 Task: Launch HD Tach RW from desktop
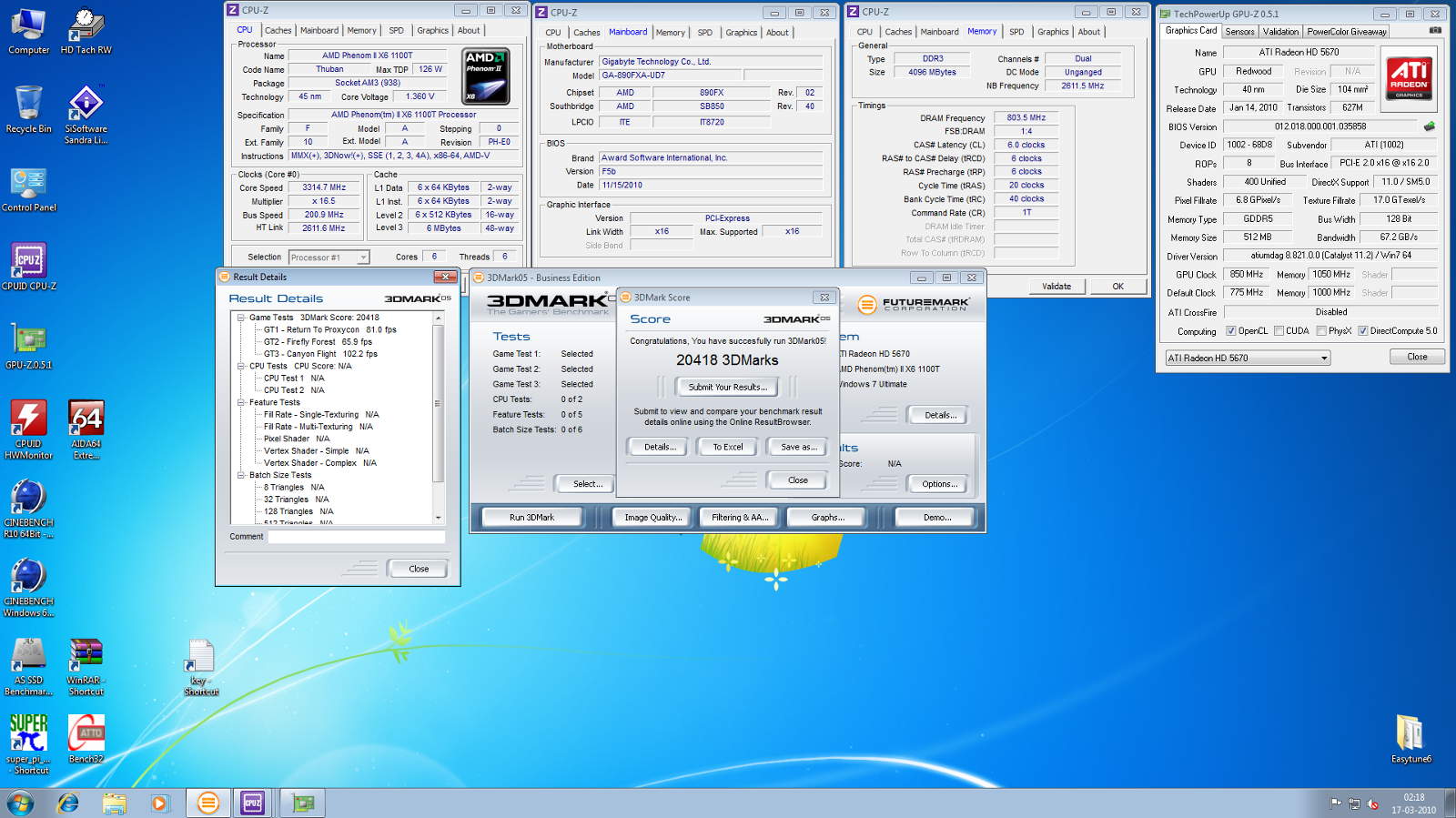pyautogui.click(x=86, y=32)
